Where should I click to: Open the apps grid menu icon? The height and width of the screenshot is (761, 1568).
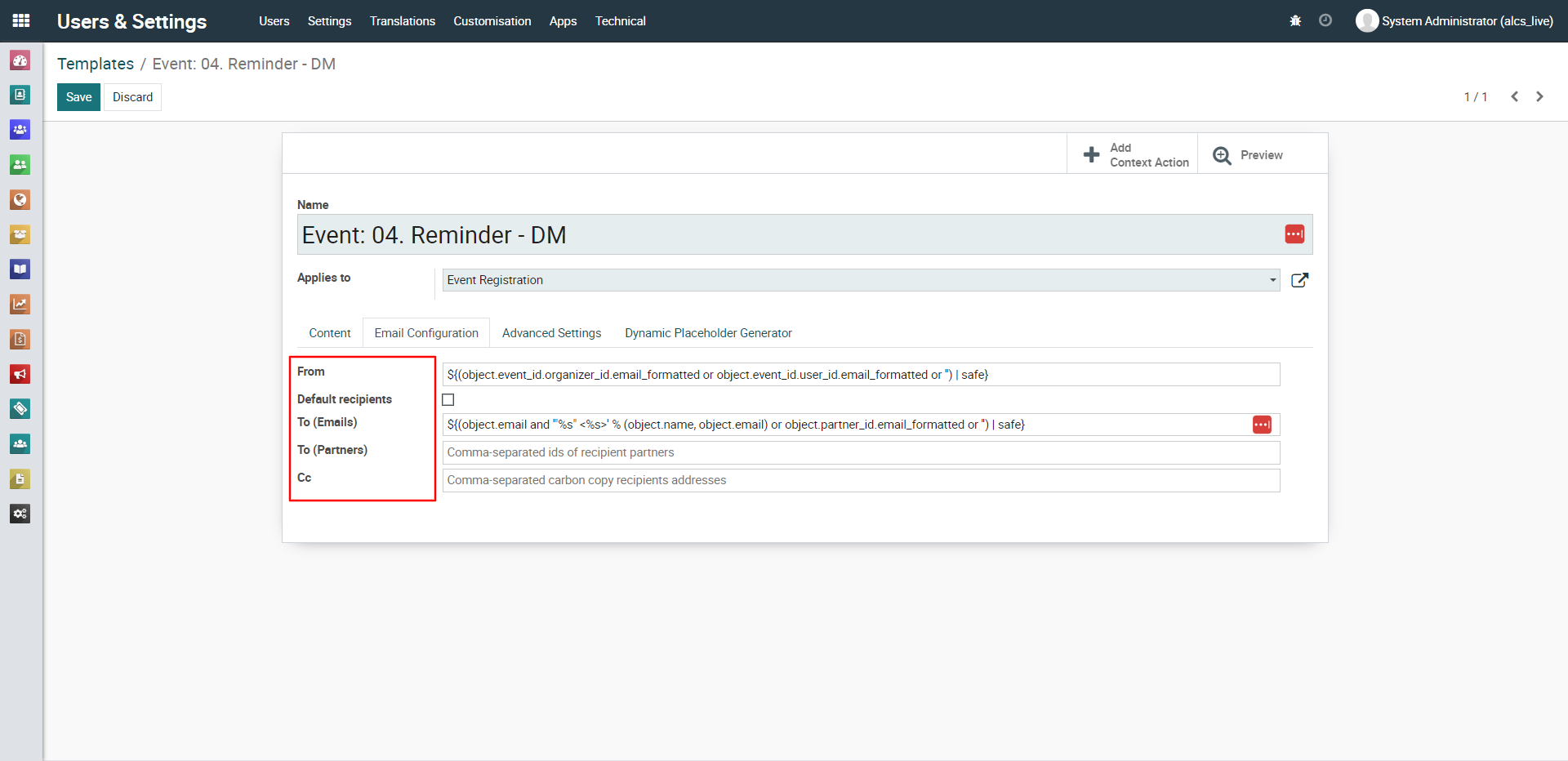(x=21, y=20)
